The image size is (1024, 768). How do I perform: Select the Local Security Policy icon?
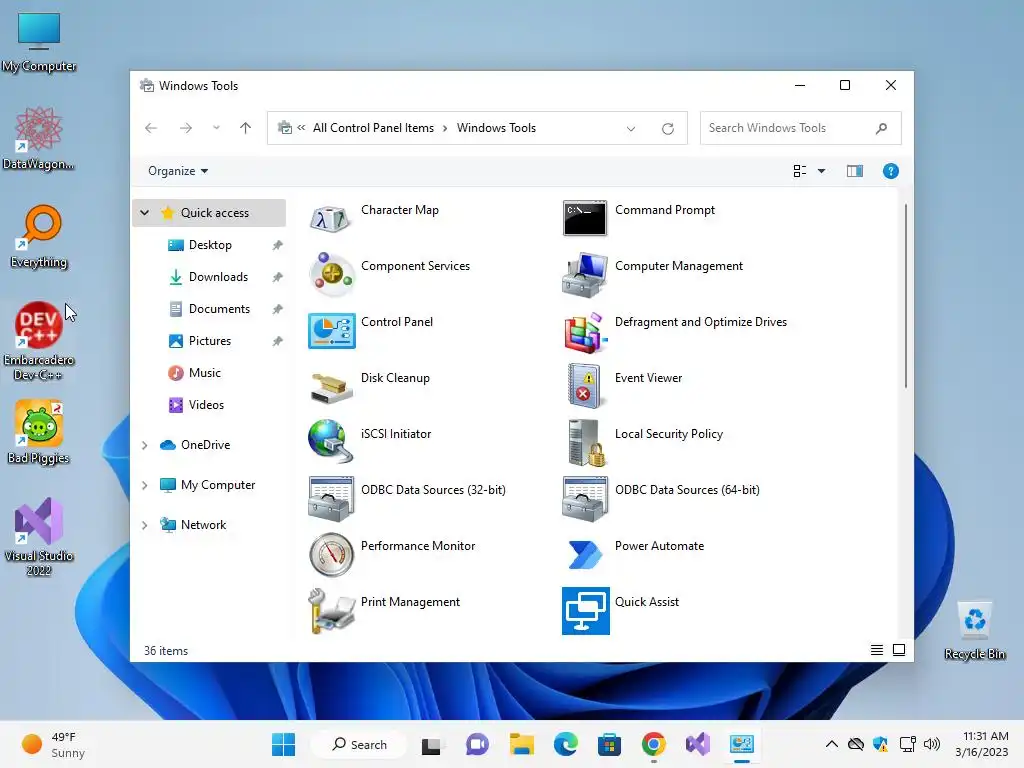tap(586, 443)
